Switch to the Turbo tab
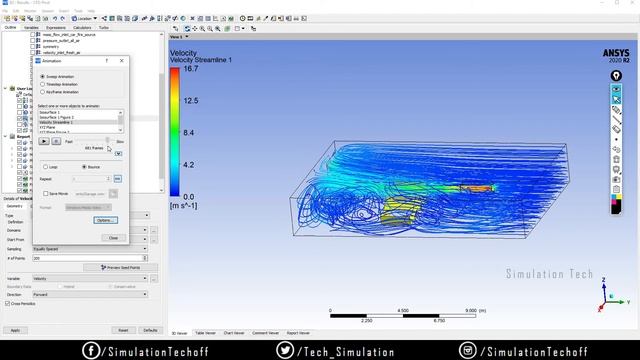This screenshot has width=640, height=360. pyautogui.click(x=104, y=27)
